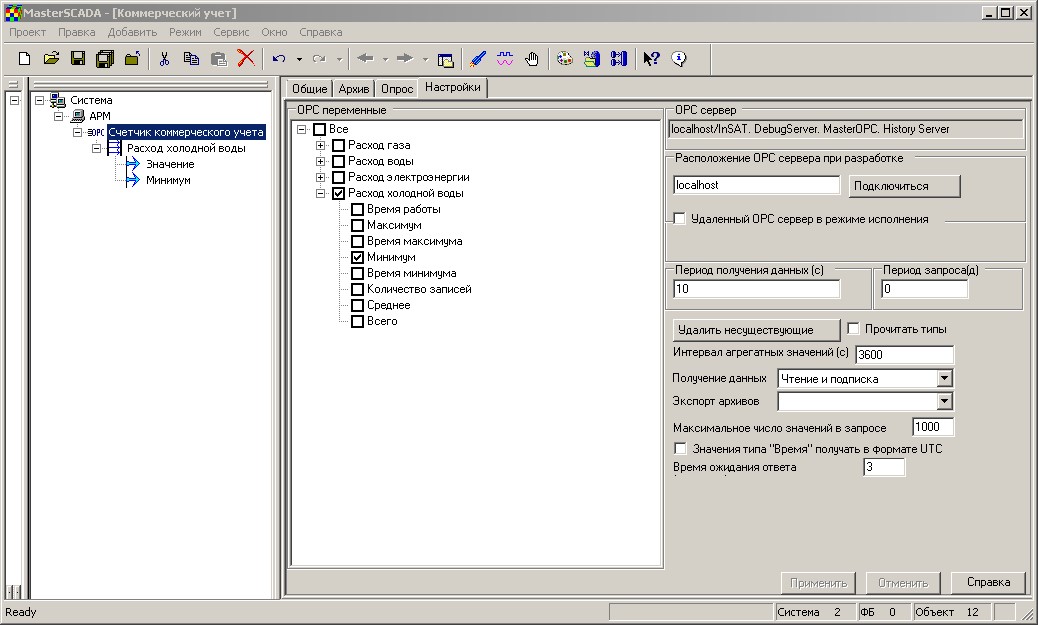Image resolution: width=1038 pixels, height=625 pixels.
Task: Click the Back navigation arrow
Action: tap(365, 58)
